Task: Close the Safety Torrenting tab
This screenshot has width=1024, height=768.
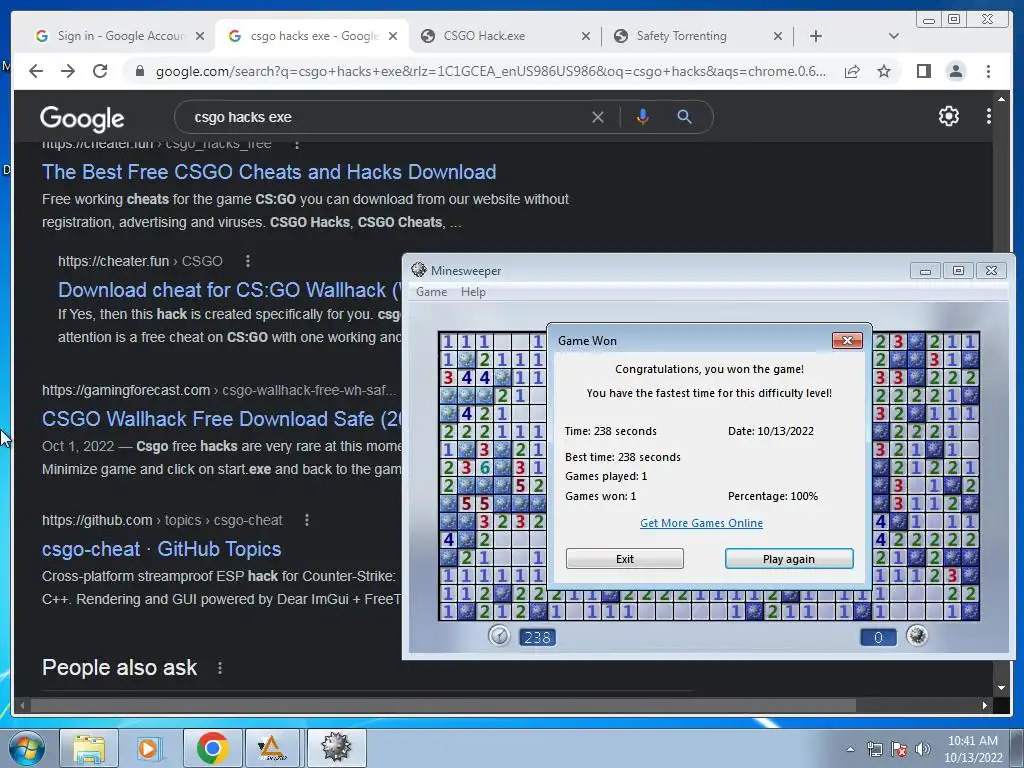Action: pyautogui.click(x=778, y=36)
